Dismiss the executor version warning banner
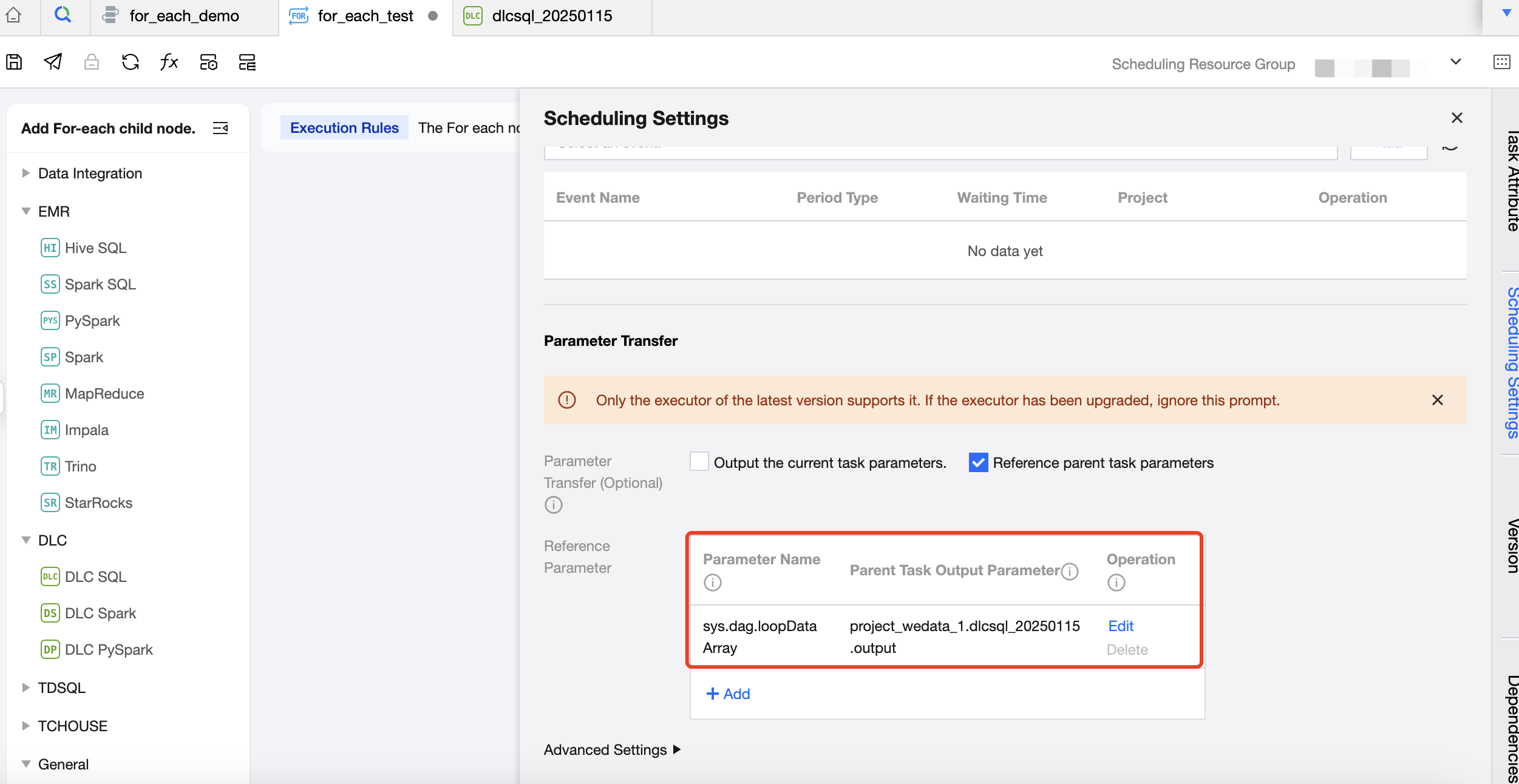 point(1437,400)
